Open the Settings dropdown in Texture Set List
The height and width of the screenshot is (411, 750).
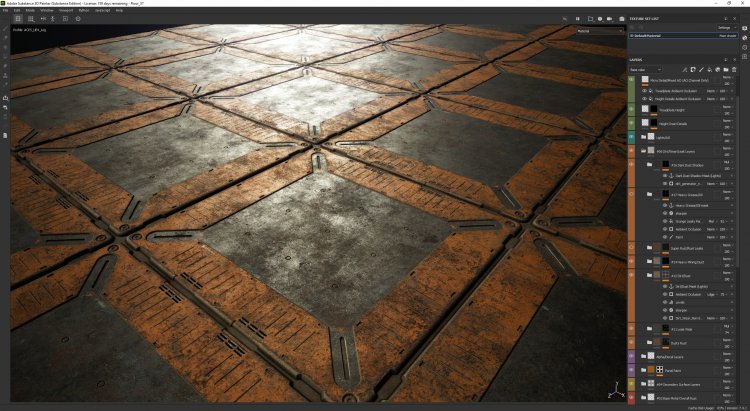coord(726,28)
